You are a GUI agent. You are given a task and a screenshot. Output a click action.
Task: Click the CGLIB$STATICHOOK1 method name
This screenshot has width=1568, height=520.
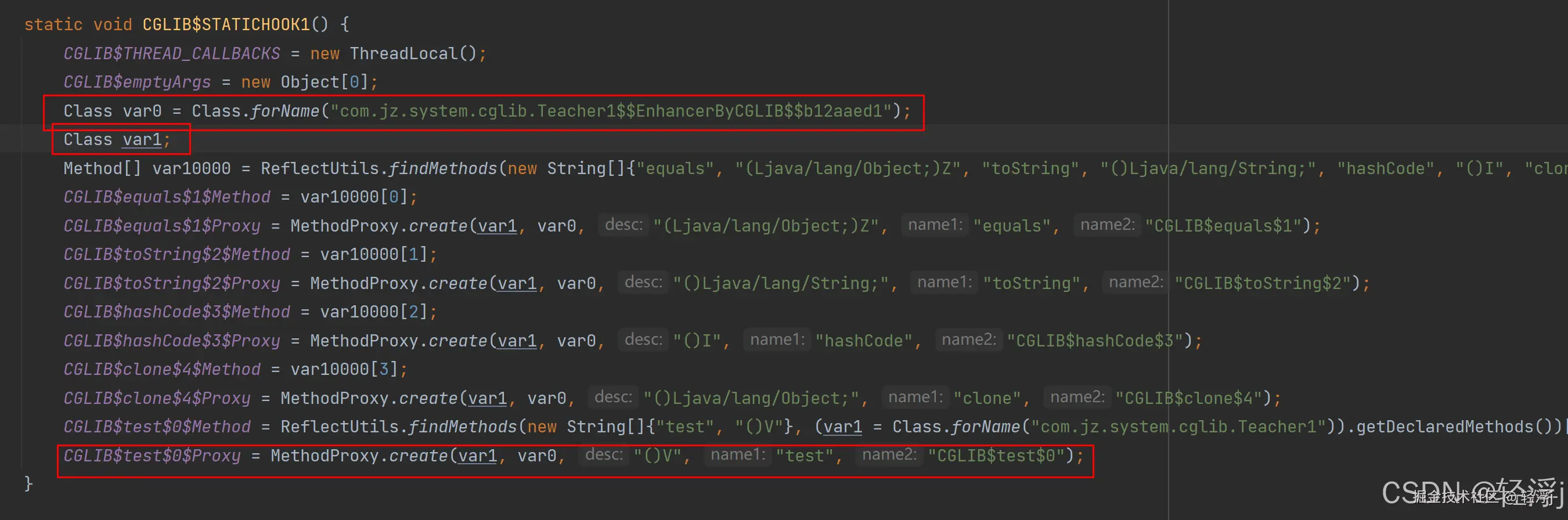click(226, 25)
